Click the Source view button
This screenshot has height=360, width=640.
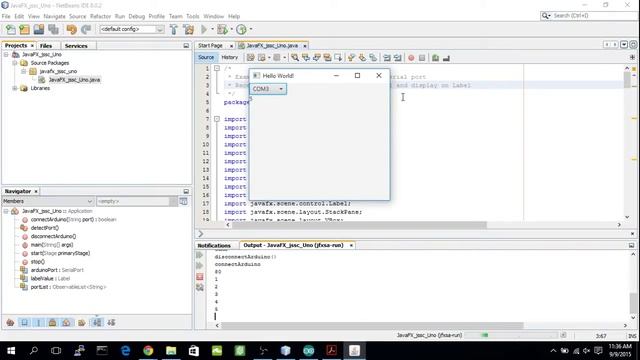(x=206, y=58)
